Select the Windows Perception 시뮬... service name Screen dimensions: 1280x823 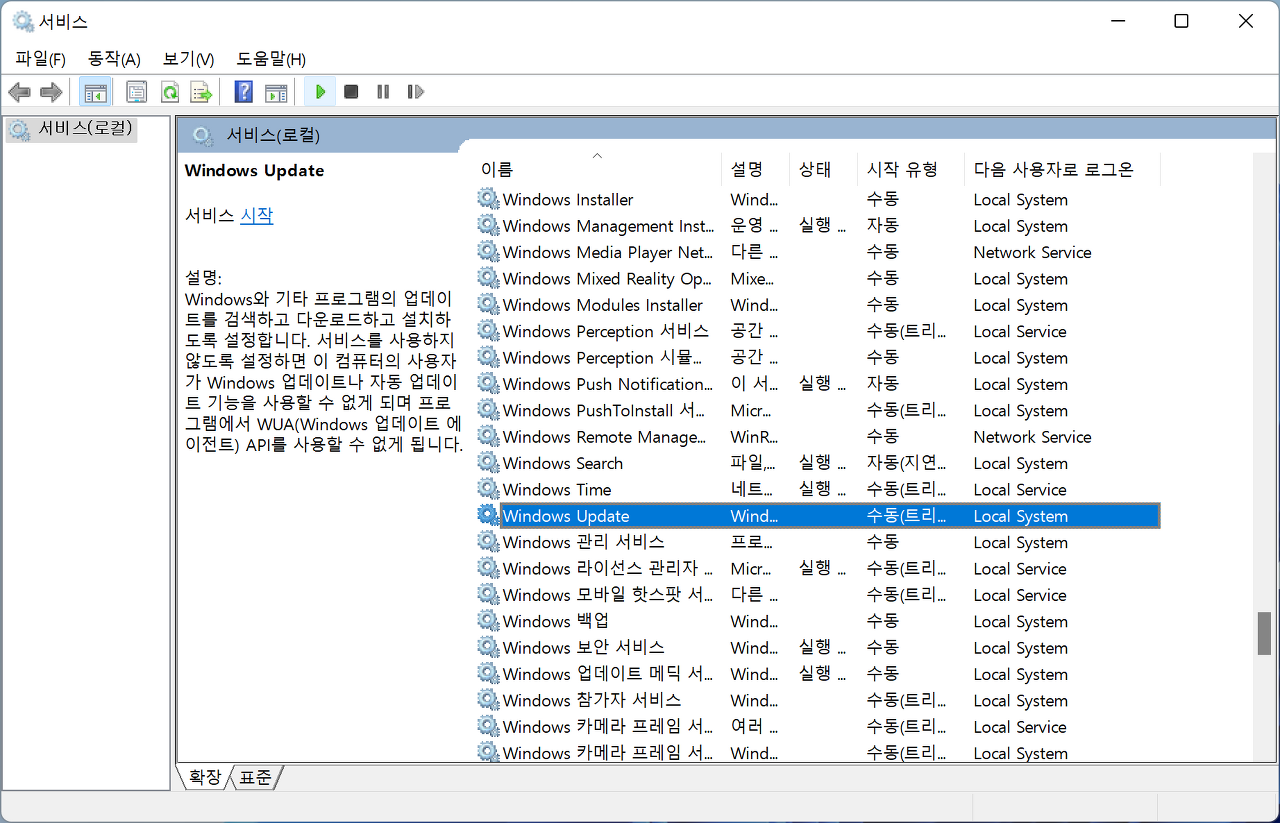[602, 358]
